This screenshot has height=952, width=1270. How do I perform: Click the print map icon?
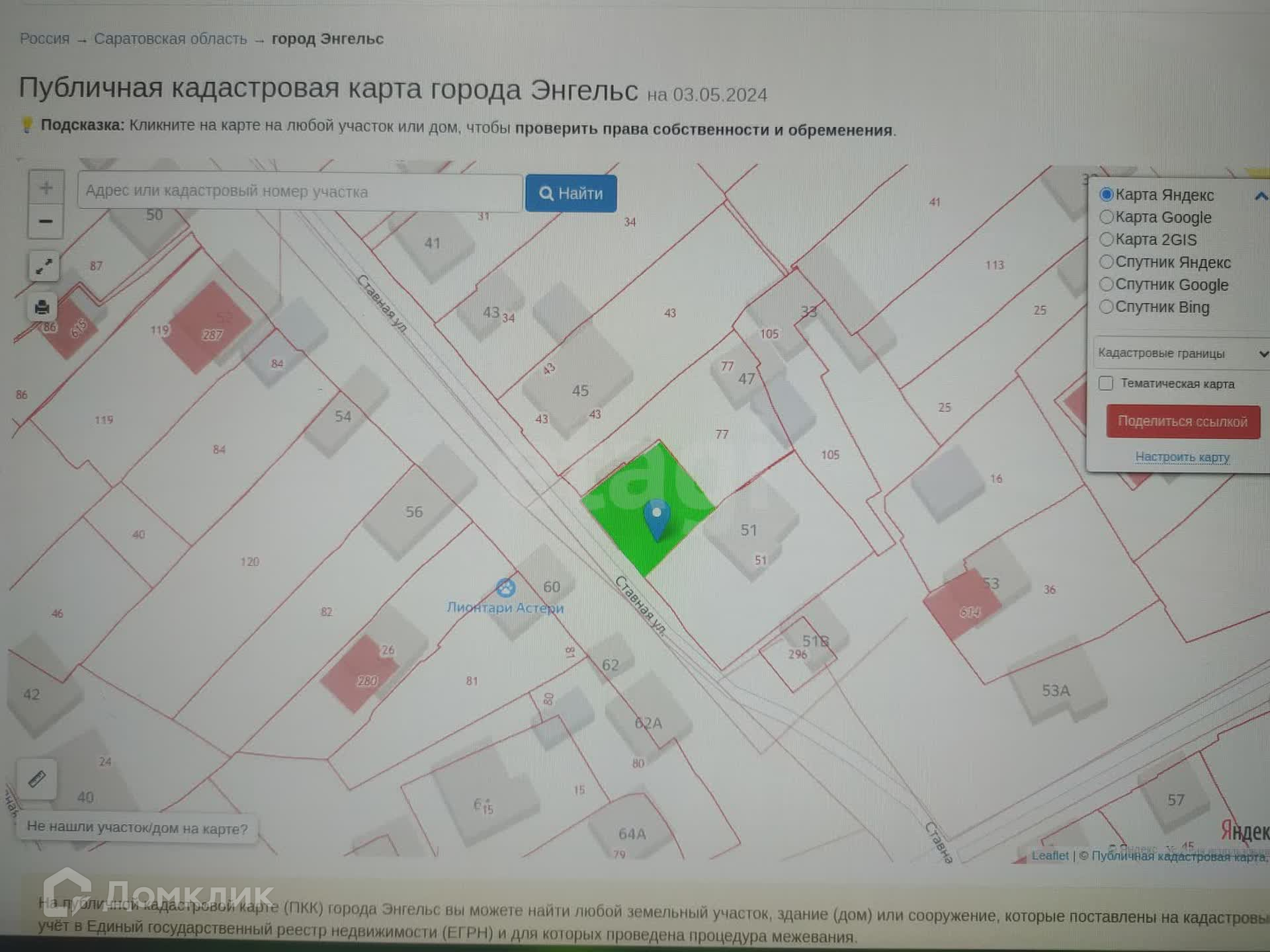point(42,307)
